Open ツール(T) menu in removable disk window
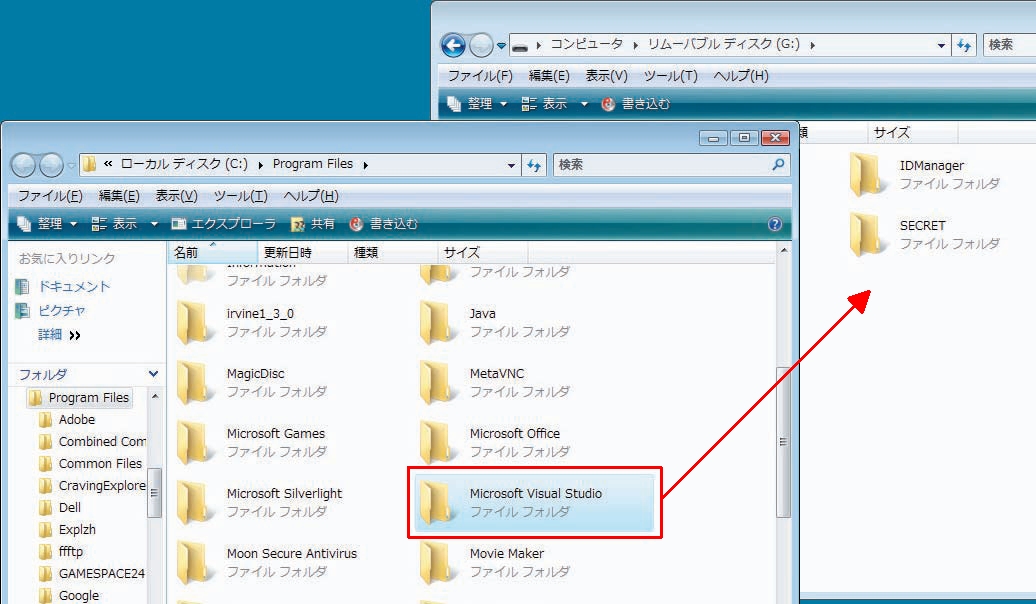 671,75
